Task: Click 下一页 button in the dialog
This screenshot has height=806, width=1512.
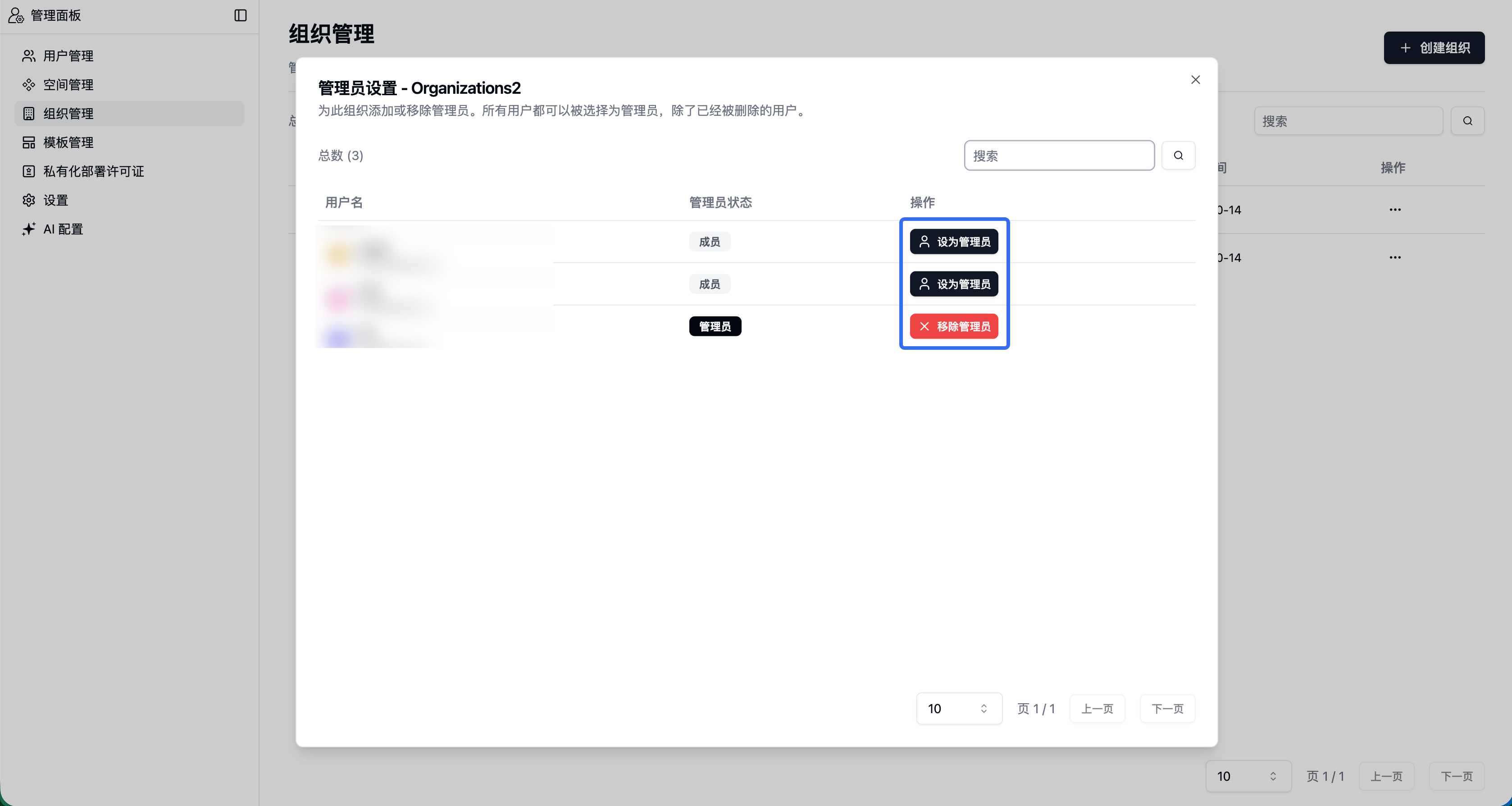Action: click(1167, 709)
